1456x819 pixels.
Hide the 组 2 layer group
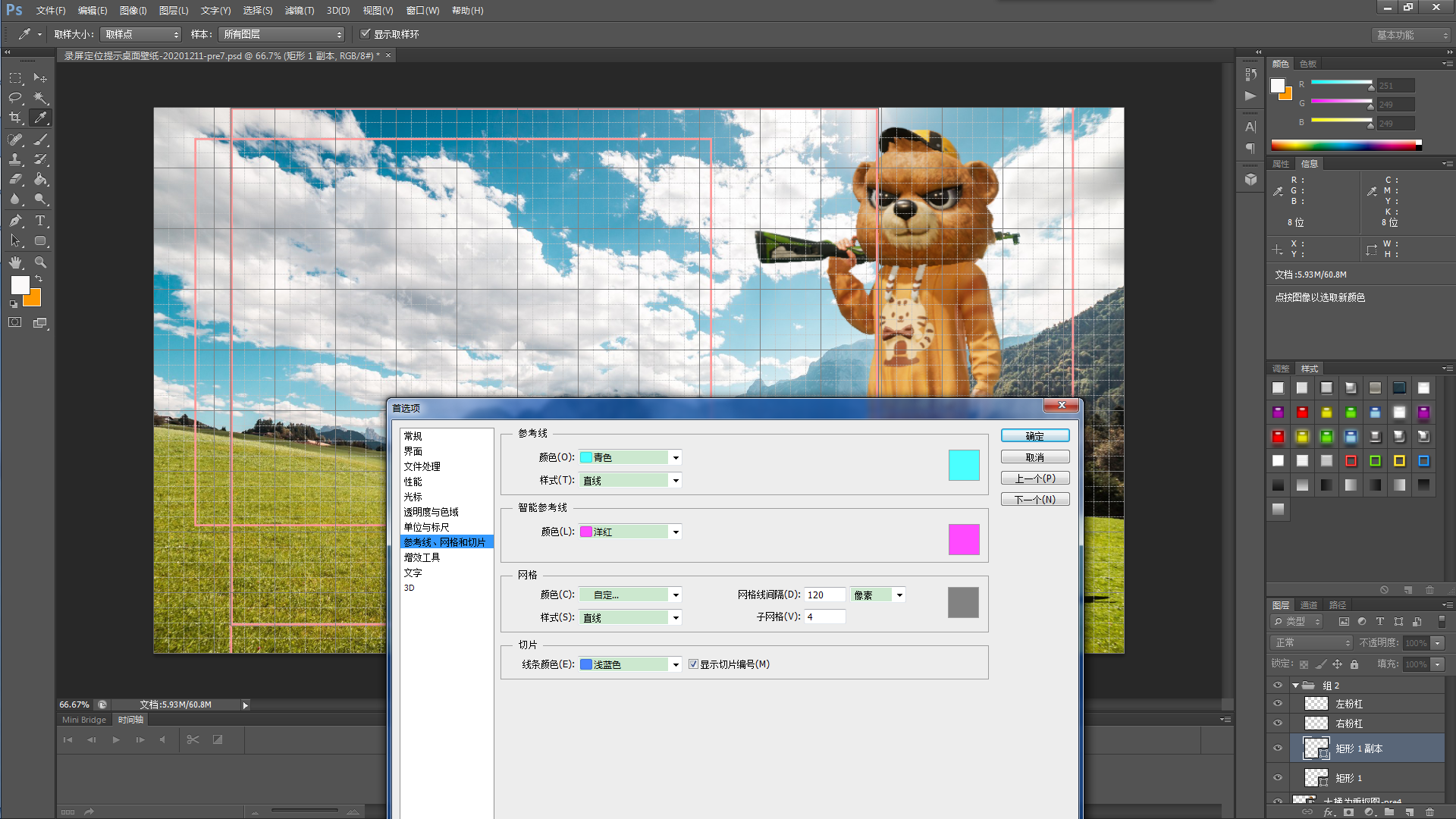(x=1278, y=685)
